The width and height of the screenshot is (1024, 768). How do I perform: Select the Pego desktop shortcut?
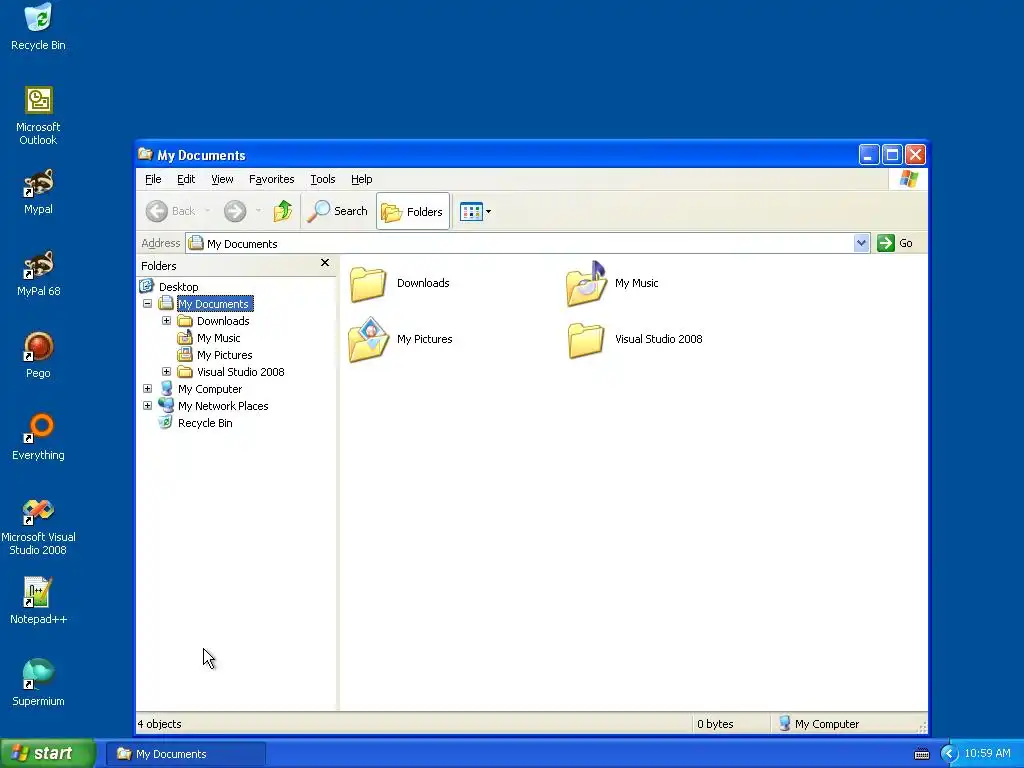pos(38,355)
